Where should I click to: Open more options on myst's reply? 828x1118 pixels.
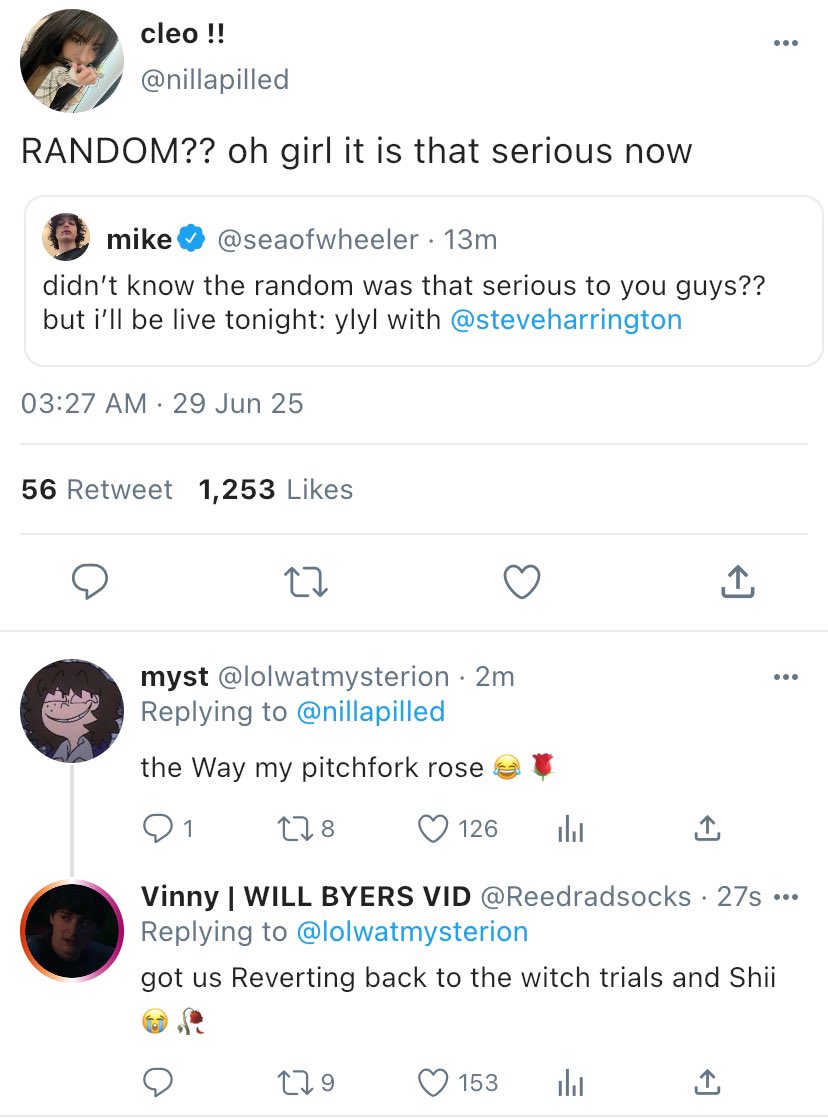point(786,677)
